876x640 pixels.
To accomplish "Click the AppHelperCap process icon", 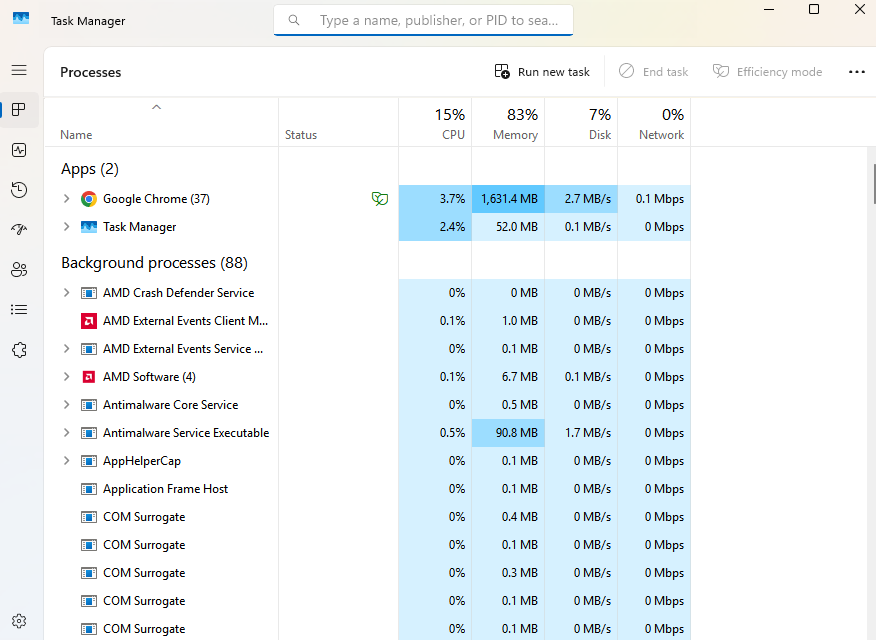I will tap(89, 461).
